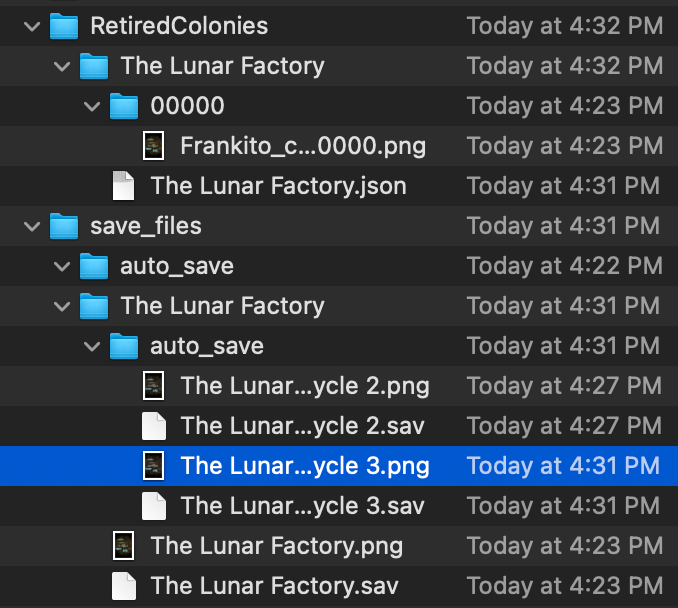This screenshot has width=678, height=608.
Task: Collapse the save_files folder chevron
Action: point(31,226)
